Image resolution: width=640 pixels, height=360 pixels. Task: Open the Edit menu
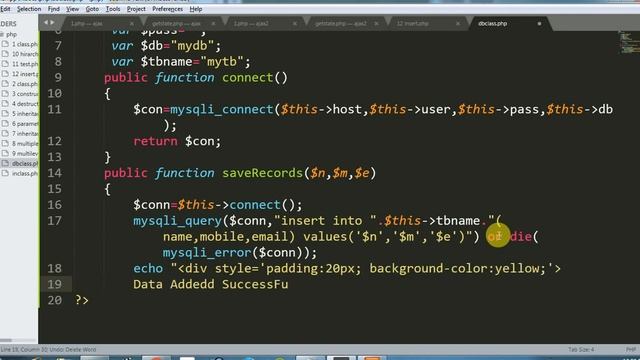click(x=5, y=9)
